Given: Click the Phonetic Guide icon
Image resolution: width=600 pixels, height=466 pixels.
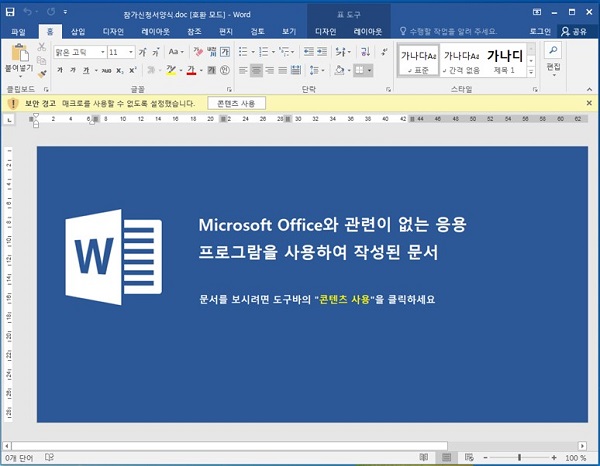Looking at the screenshot, I should (x=212, y=52).
